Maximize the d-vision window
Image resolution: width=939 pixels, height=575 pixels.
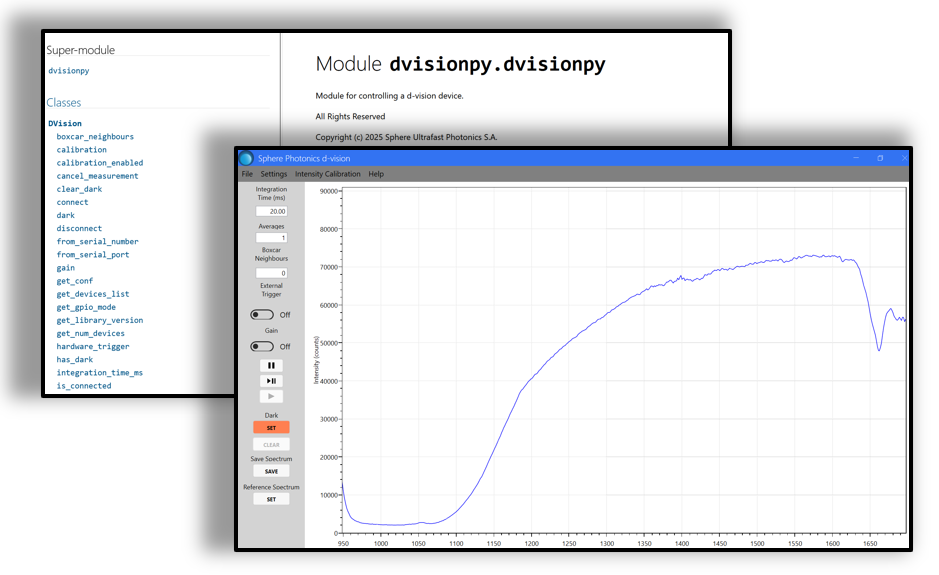coord(880,158)
